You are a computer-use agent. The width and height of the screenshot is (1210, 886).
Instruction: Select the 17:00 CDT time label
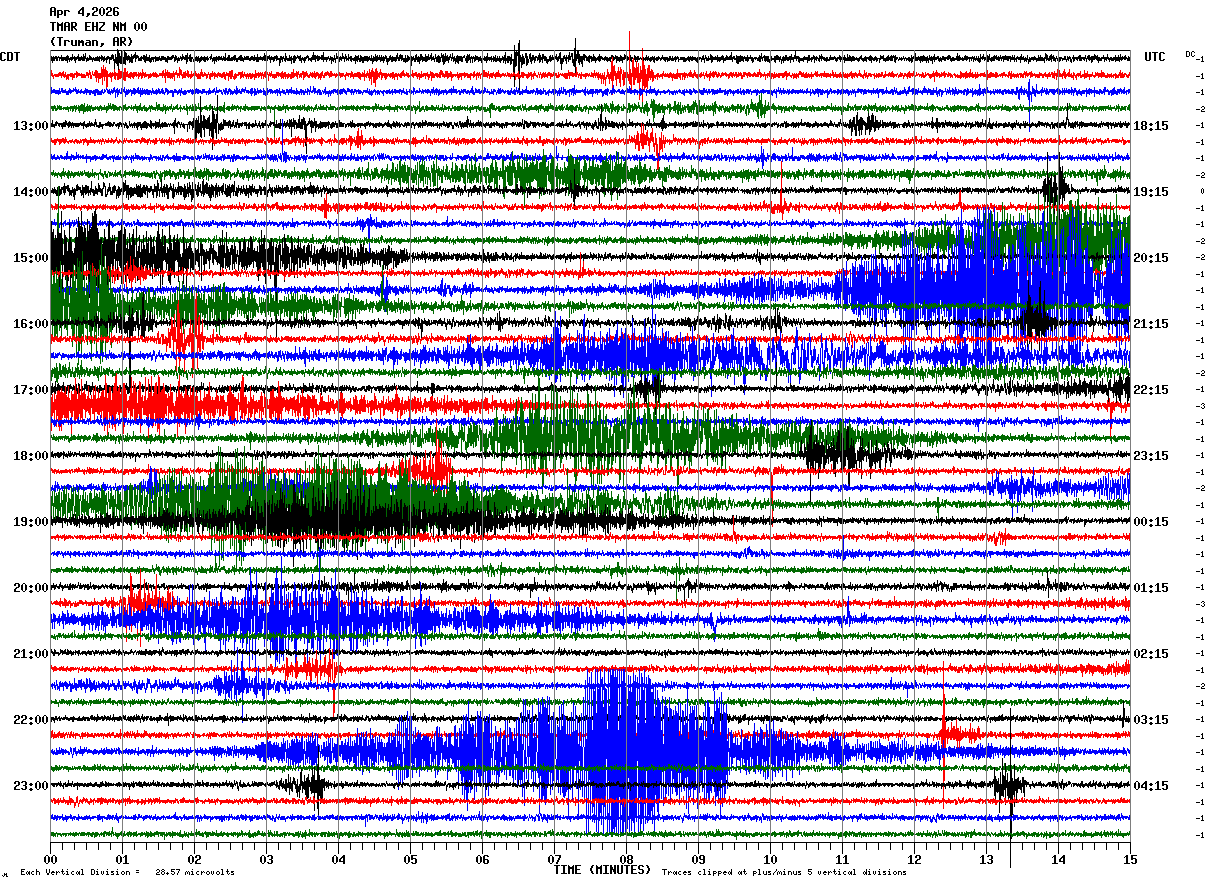click(x=31, y=390)
